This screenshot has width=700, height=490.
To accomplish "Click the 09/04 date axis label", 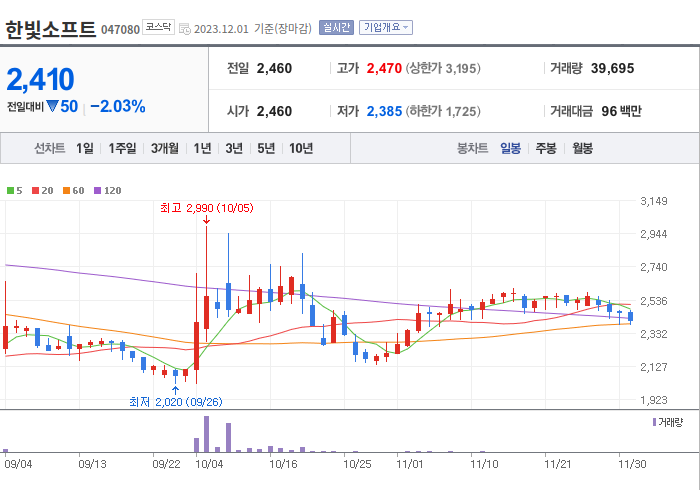I will coord(18,464).
